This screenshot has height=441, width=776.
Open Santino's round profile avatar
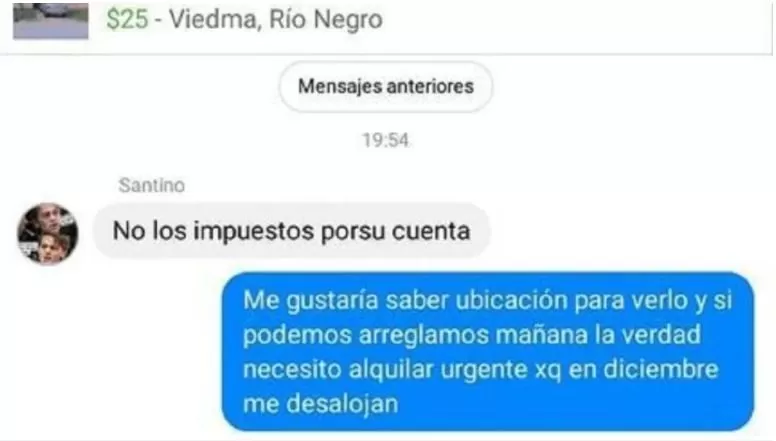48,233
